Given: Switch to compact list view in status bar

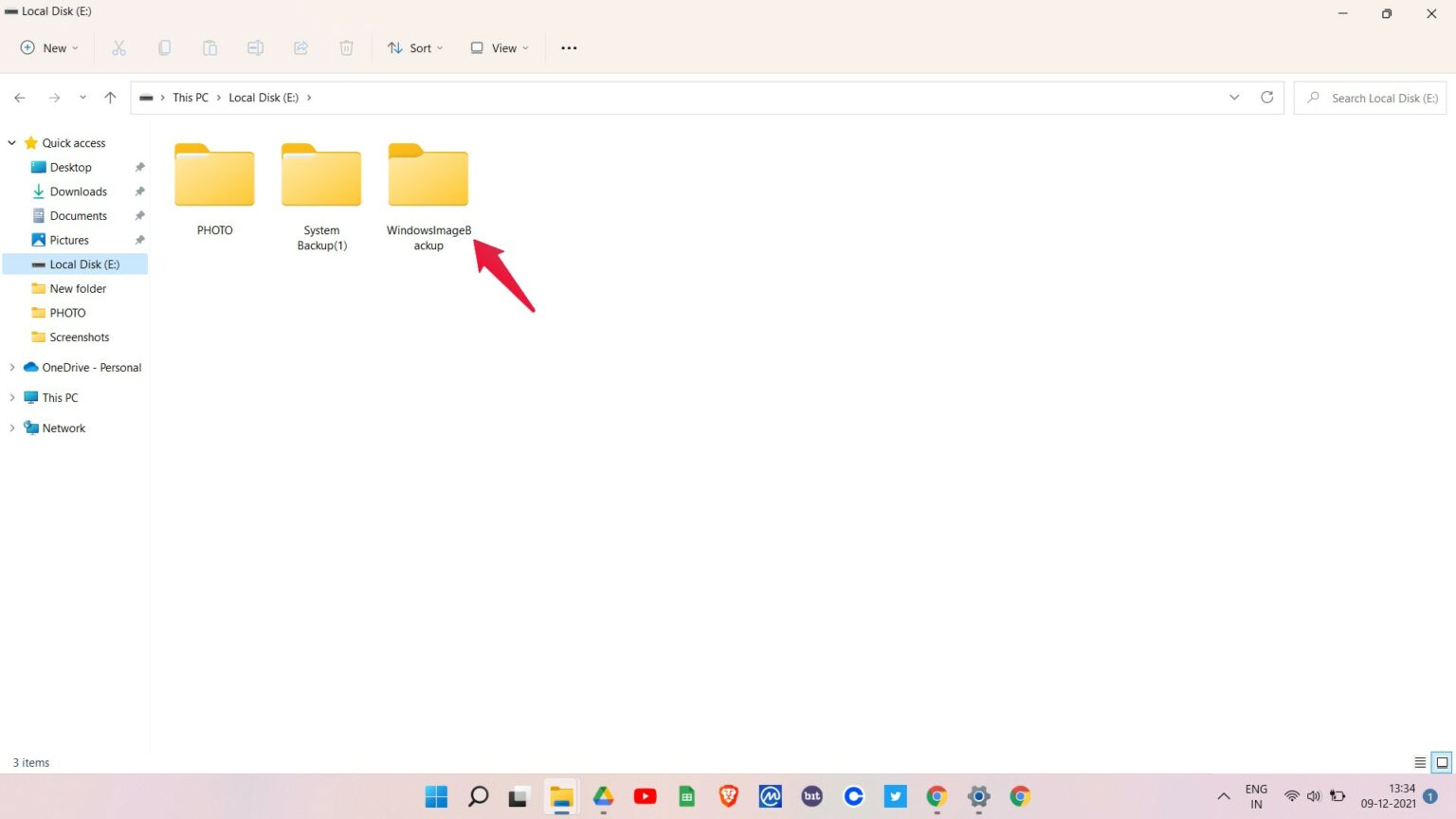Looking at the screenshot, I should point(1419,762).
